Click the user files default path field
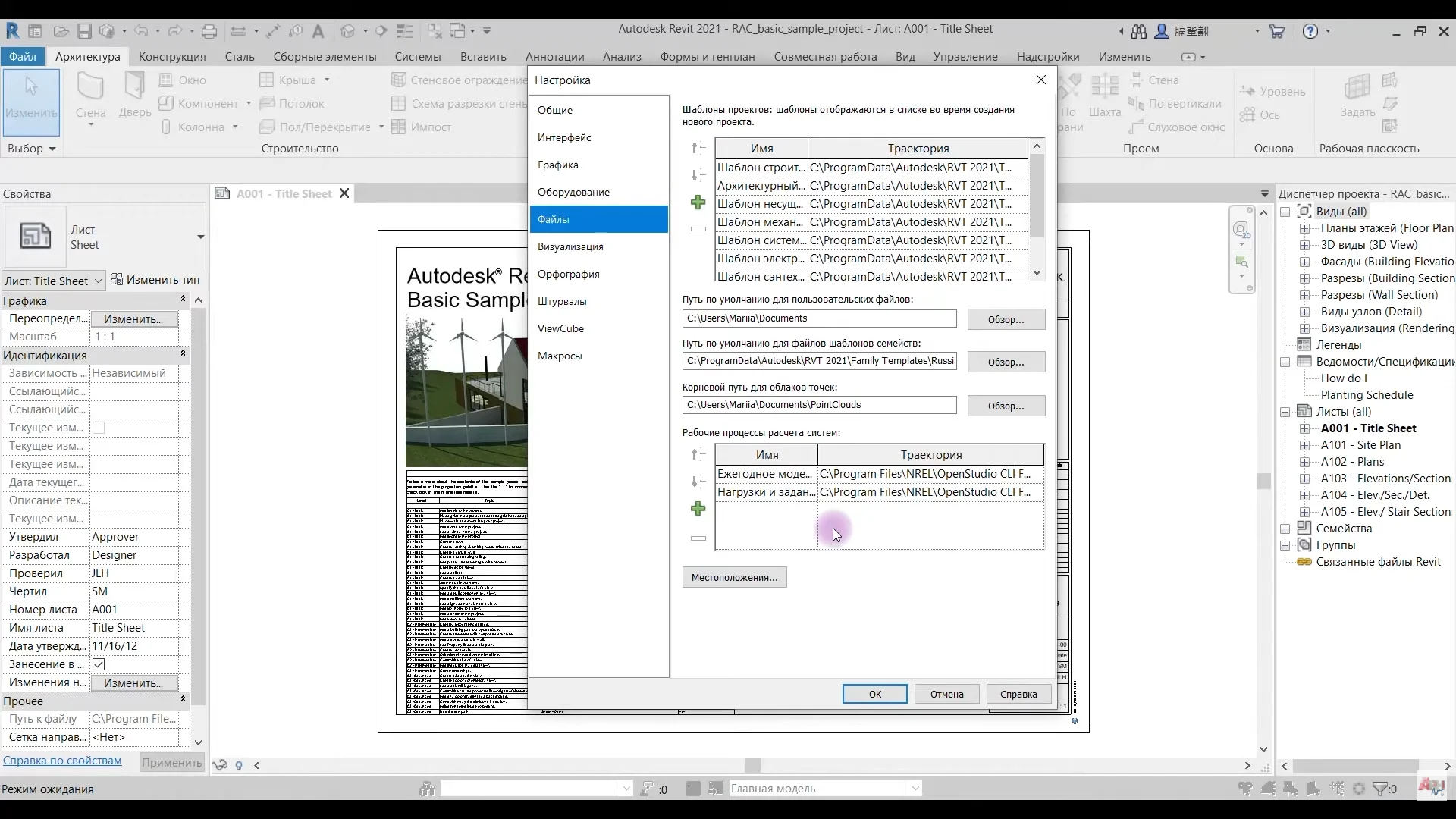 pos(819,318)
